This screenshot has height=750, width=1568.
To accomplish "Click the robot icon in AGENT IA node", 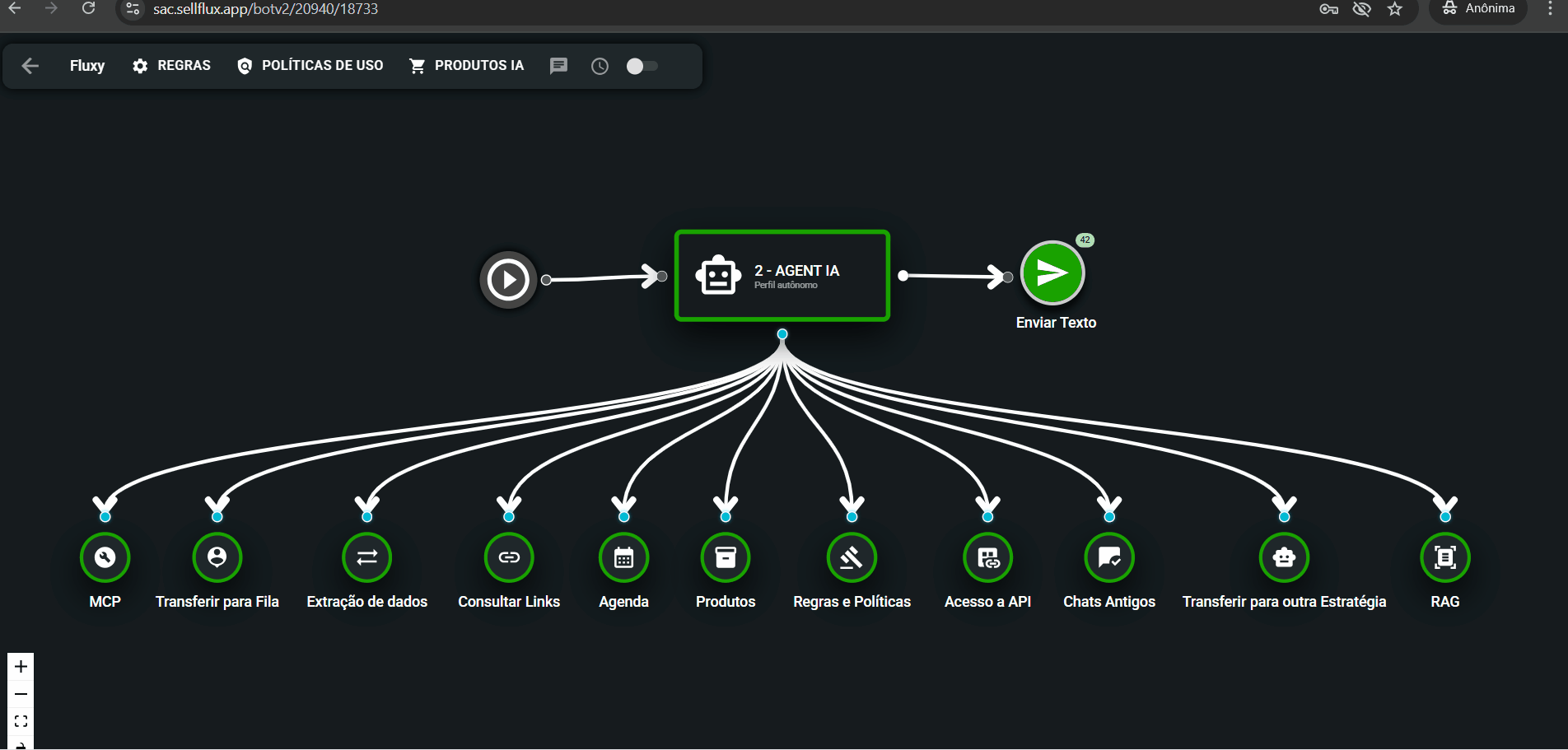I will (x=718, y=275).
